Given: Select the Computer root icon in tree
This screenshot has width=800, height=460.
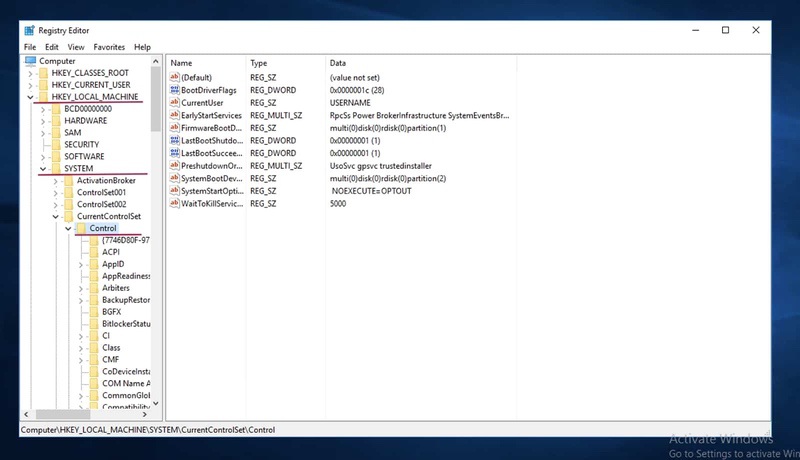Looking at the screenshot, I should [x=31, y=61].
